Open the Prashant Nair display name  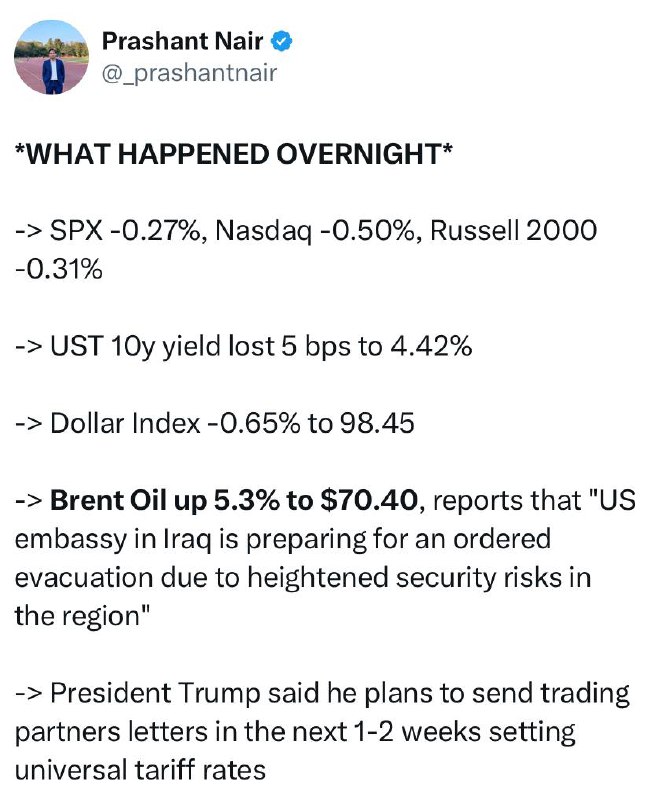coord(183,41)
